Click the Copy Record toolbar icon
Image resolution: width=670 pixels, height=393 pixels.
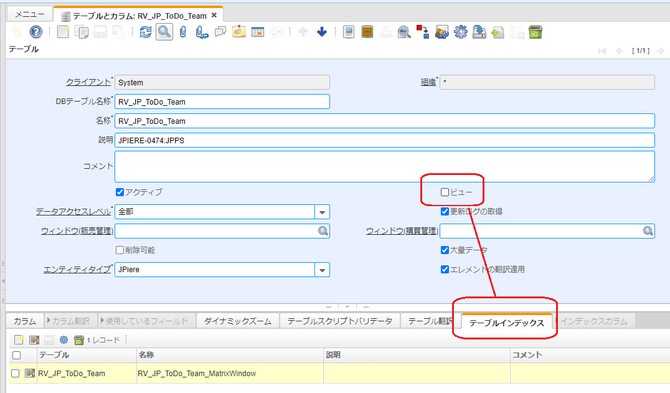pos(81,32)
